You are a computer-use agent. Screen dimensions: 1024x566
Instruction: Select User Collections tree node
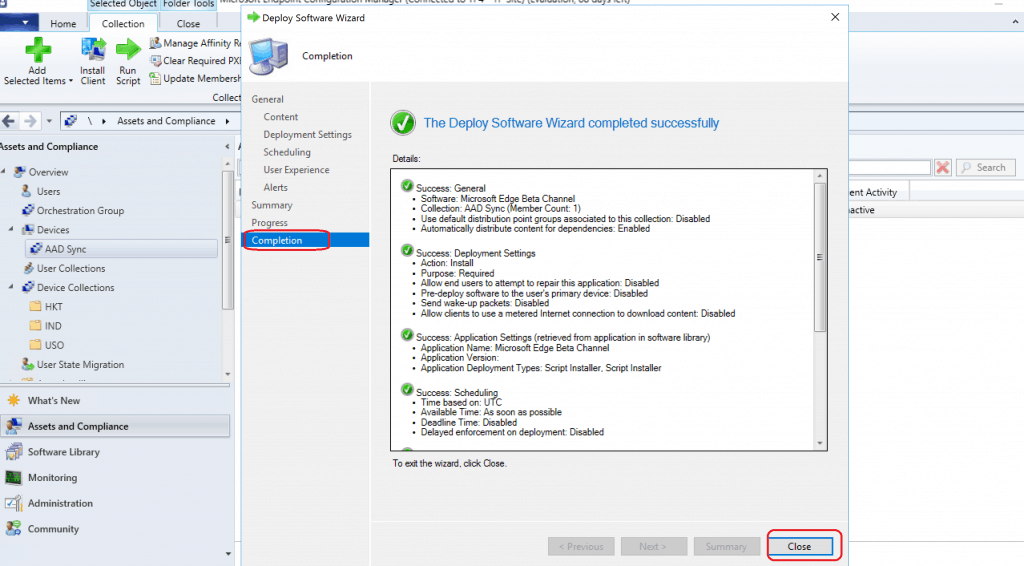click(x=71, y=268)
